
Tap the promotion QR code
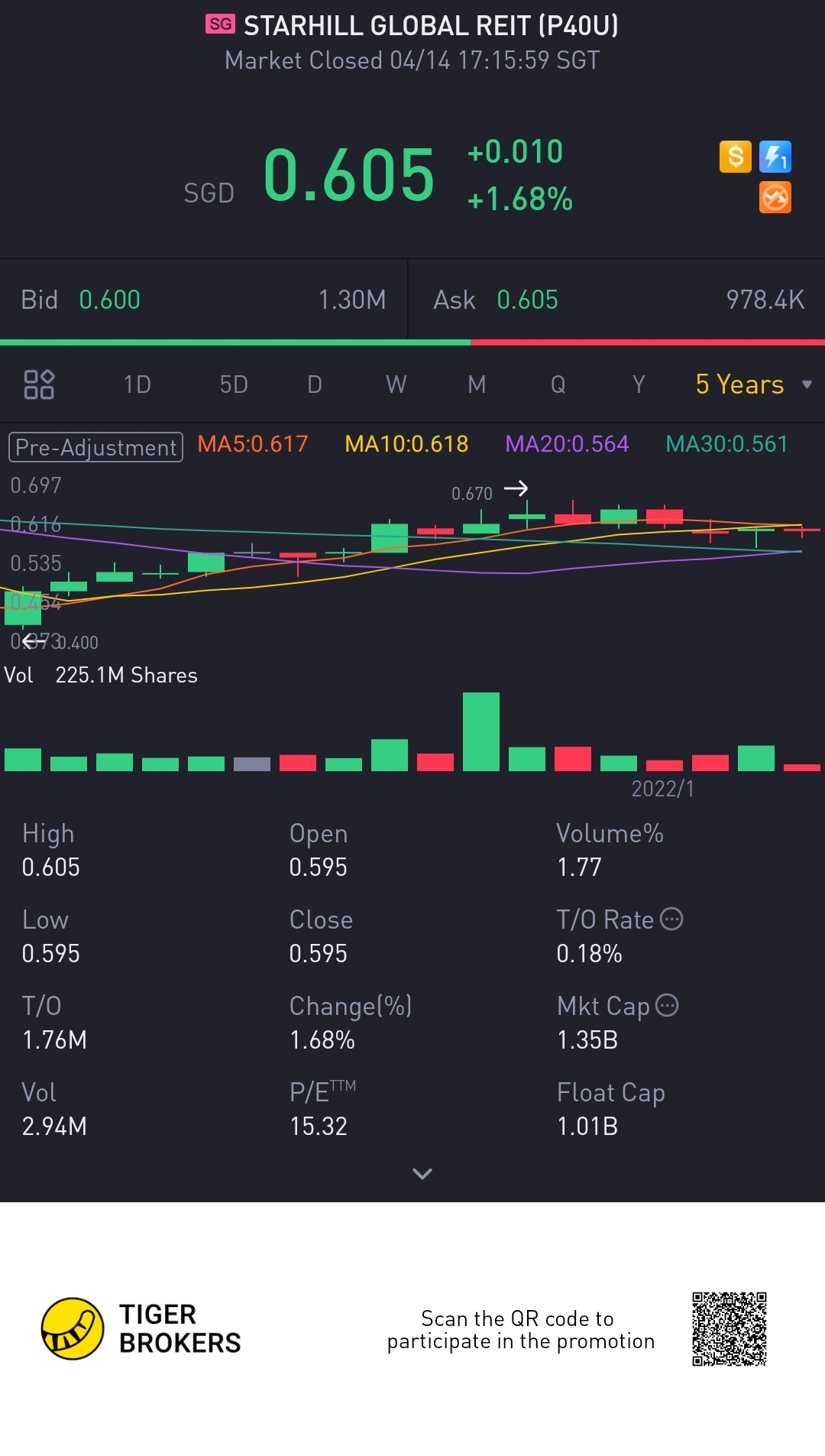[x=730, y=1329]
